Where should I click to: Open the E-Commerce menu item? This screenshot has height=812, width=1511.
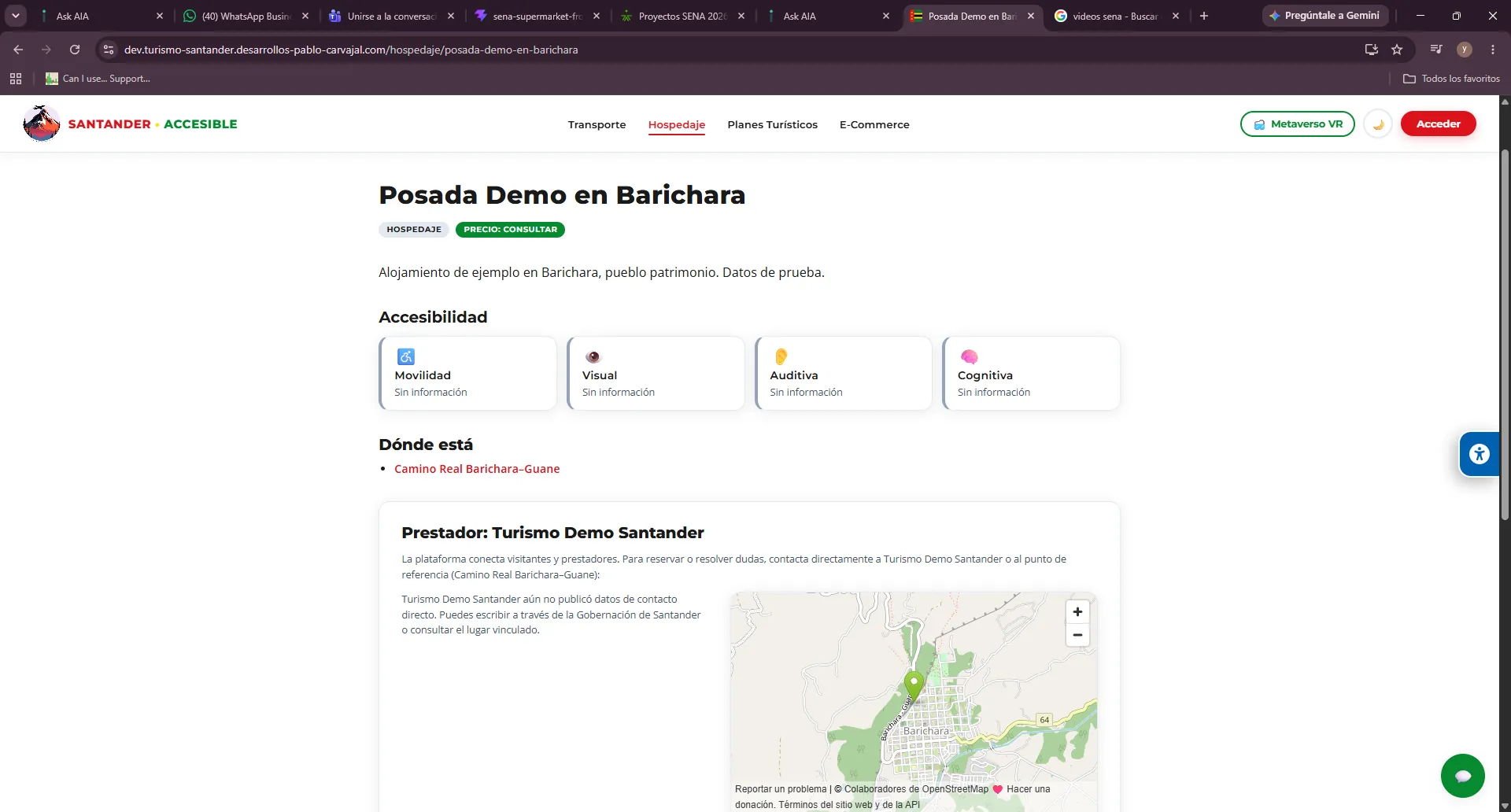pyautogui.click(x=874, y=124)
